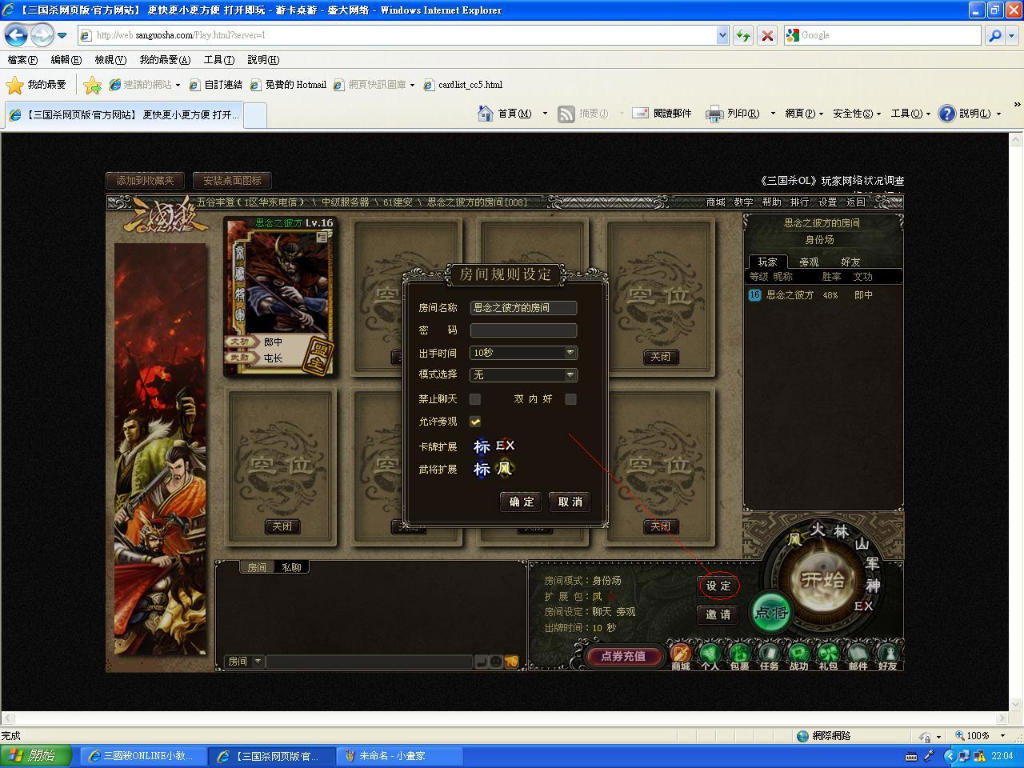Click the Internet Explorer Back arrow
This screenshot has width=1024, height=768.
[16, 35]
